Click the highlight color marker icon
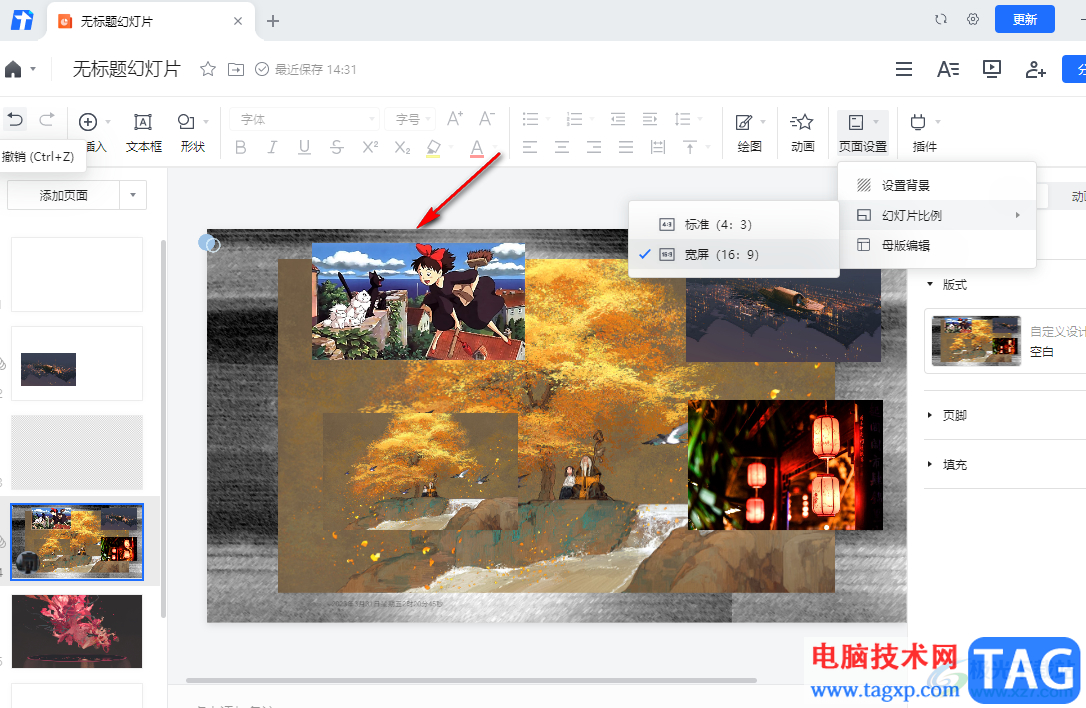The width and height of the screenshot is (1086, 708). 434,148
